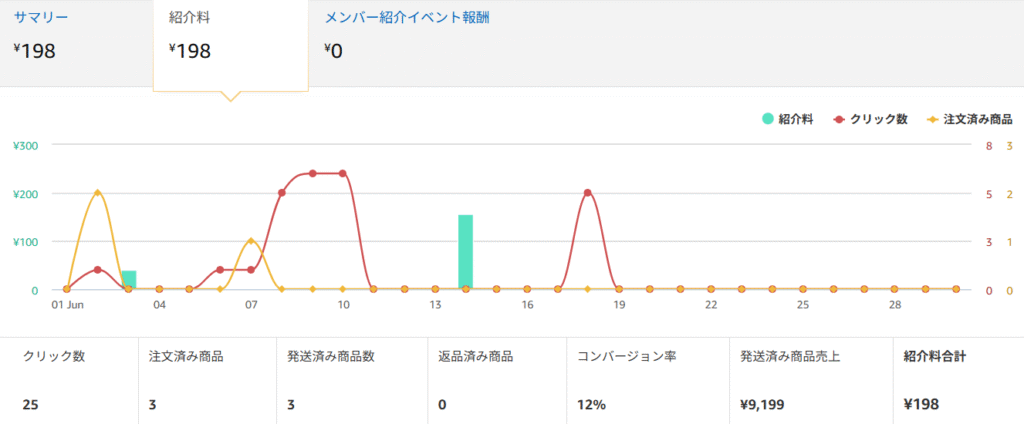This screenshot has width=1024, height=424.
Task: Click the red data point above day 10
Action: [343, 173]
